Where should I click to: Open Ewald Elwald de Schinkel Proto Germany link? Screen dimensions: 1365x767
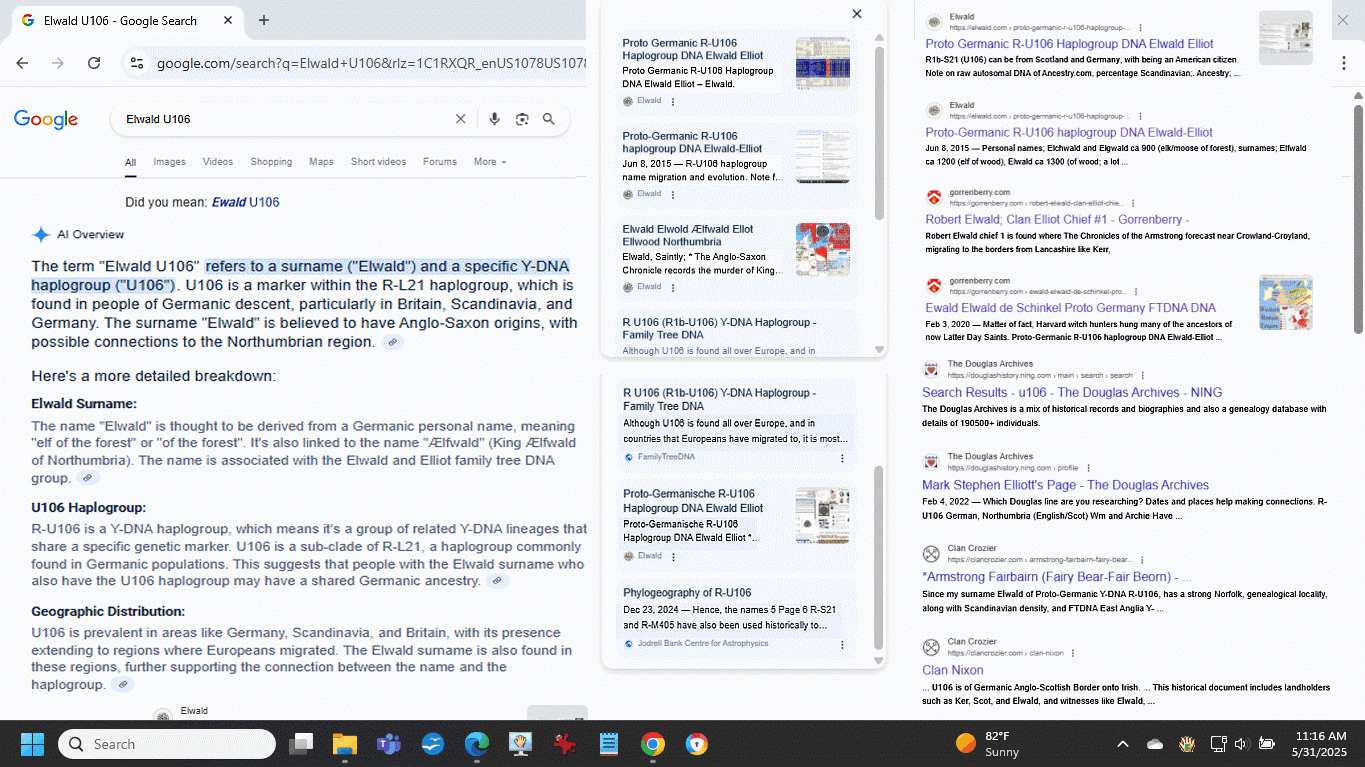point(1070,308)
